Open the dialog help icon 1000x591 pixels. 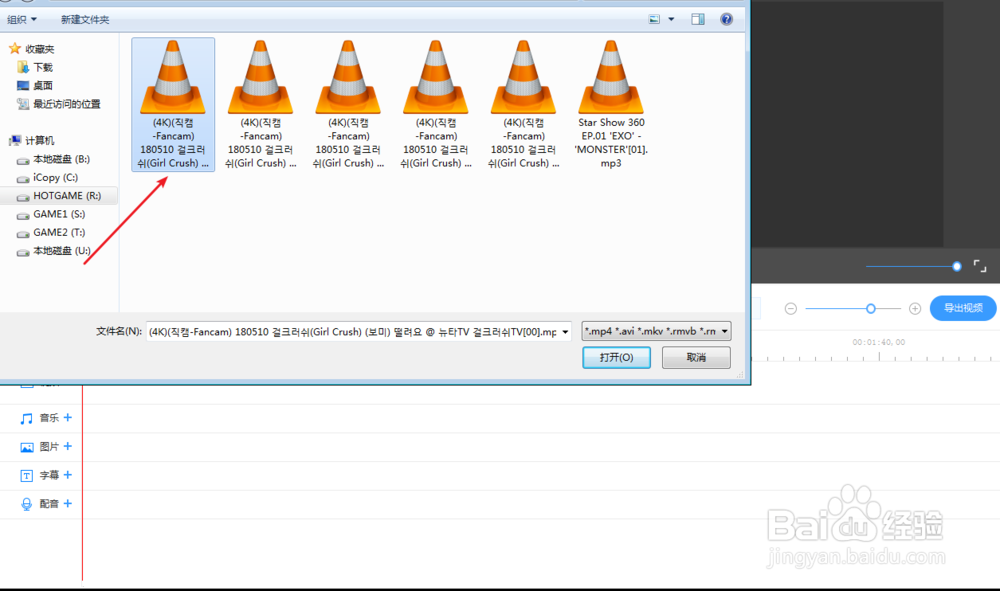tap(726, 19)
